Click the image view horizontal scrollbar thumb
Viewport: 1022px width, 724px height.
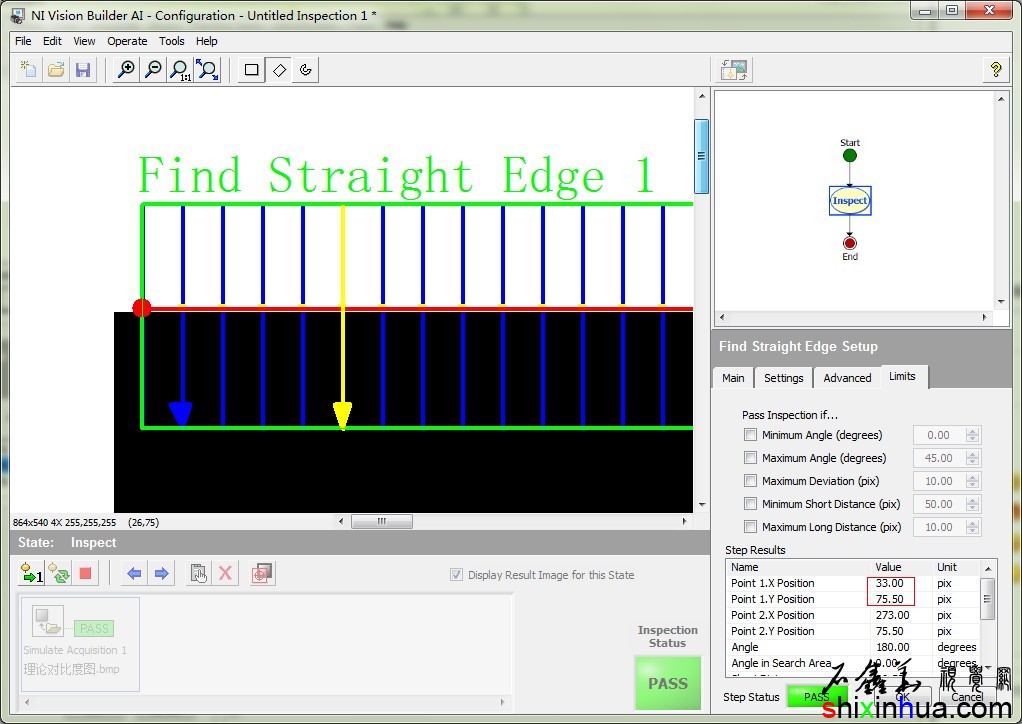click(381, 521)
